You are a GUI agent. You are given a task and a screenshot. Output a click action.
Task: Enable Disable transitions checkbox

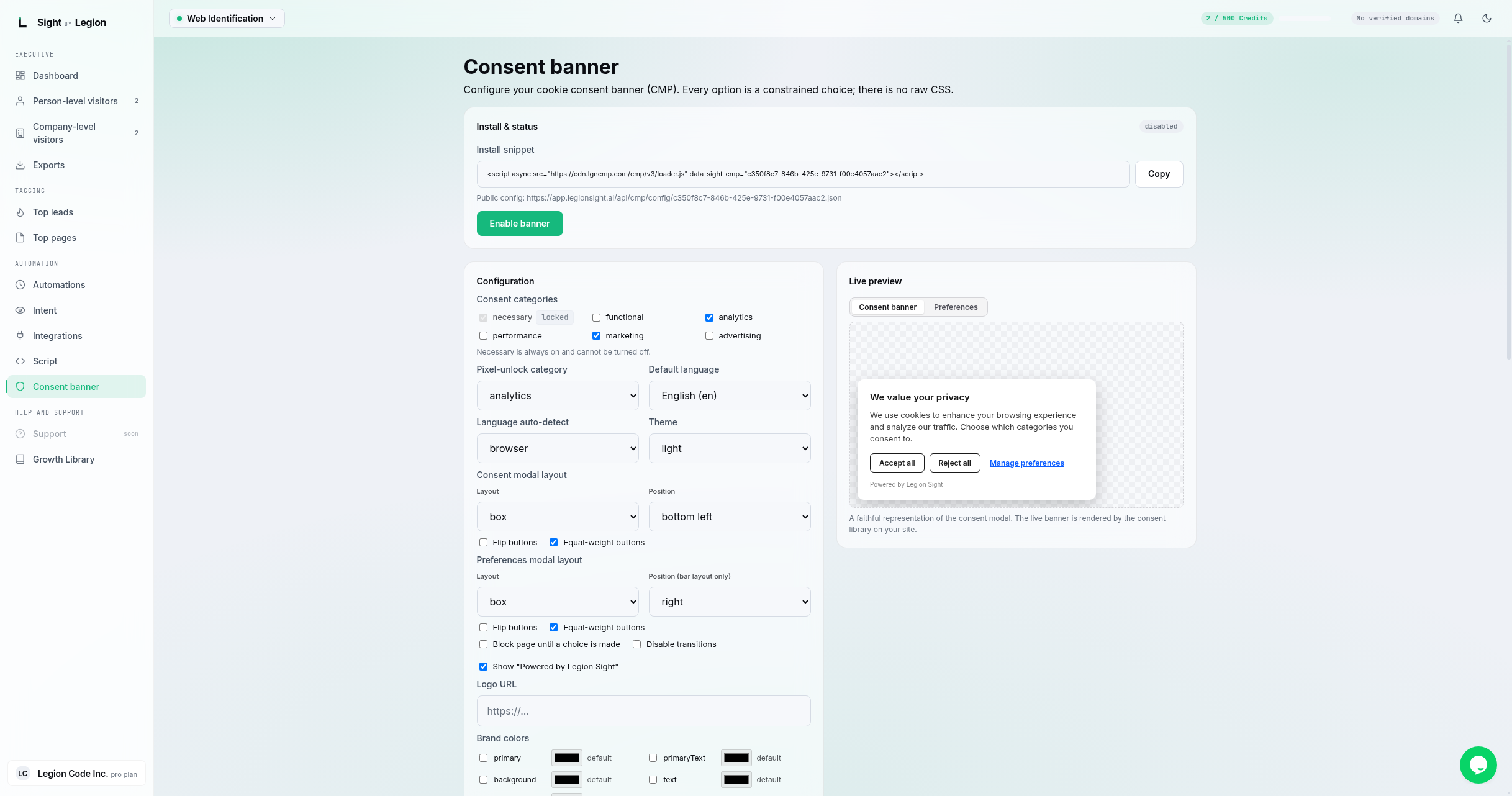point(636,644)
